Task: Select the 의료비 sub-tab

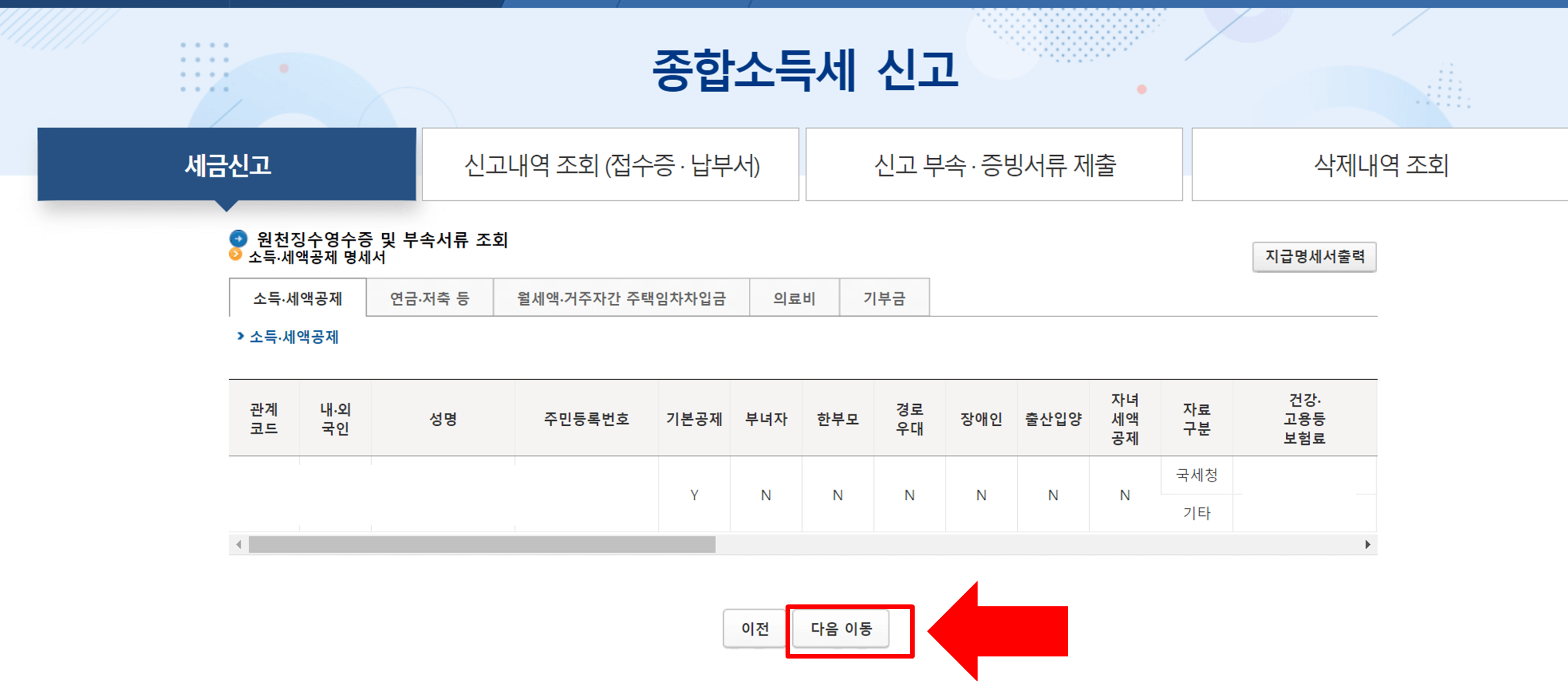Action: [794, 298]
